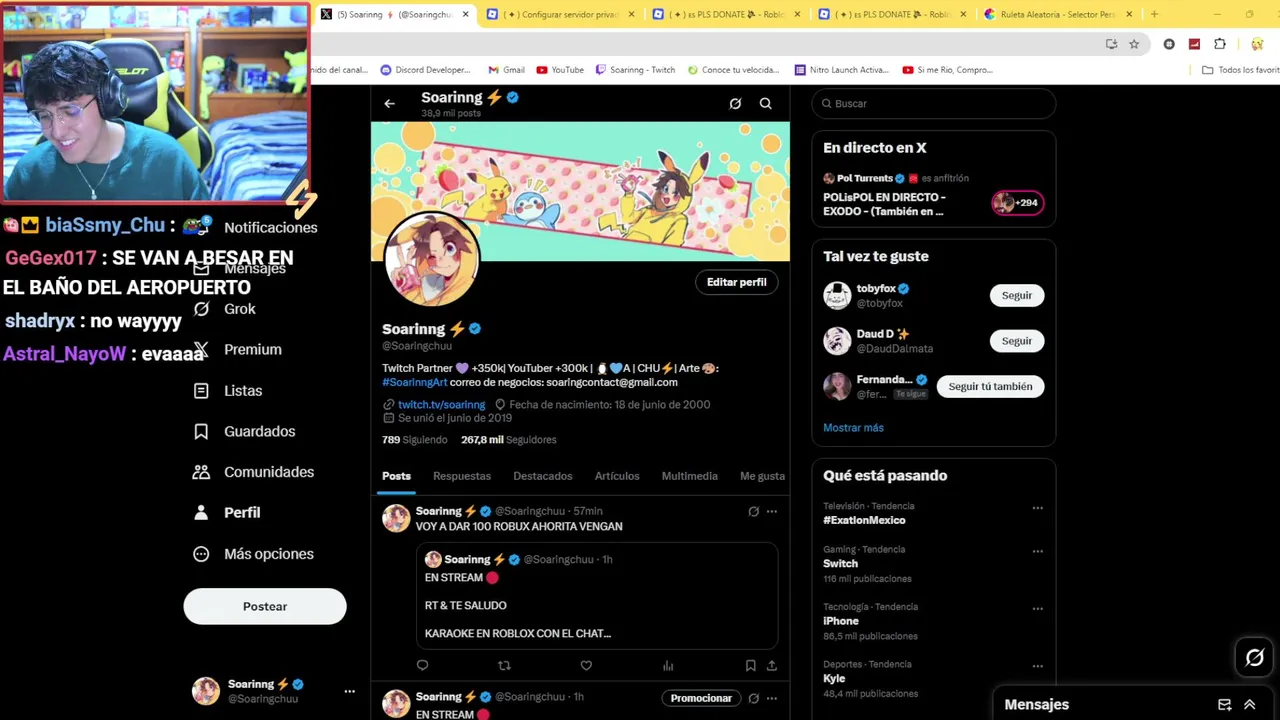Repost the 100 ROBUX post
The image size is (1280, 720).
[504, 665]
